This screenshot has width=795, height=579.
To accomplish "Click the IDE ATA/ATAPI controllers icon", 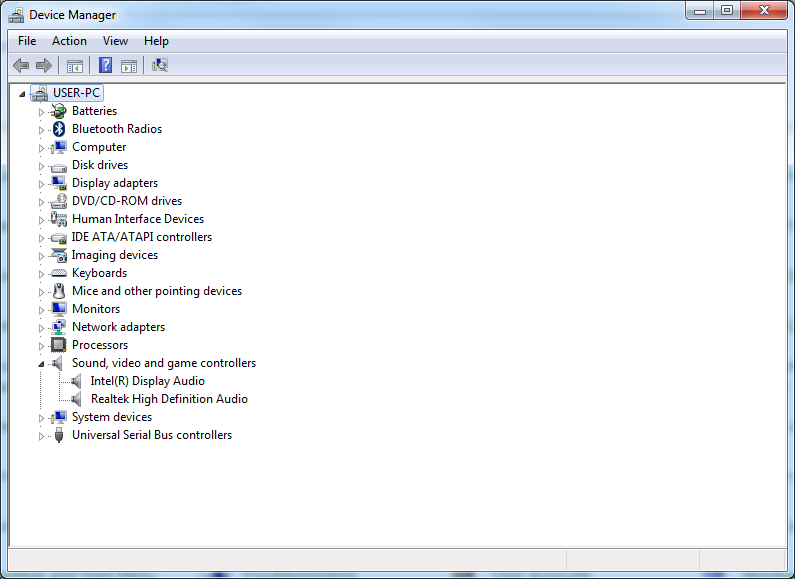I will click(x=59, y=238).
